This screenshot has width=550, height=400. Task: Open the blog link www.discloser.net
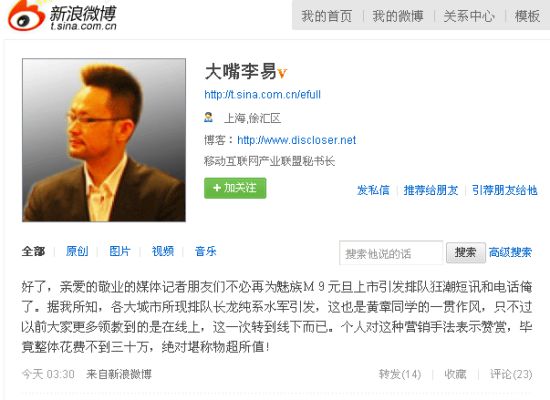point(296,140)
